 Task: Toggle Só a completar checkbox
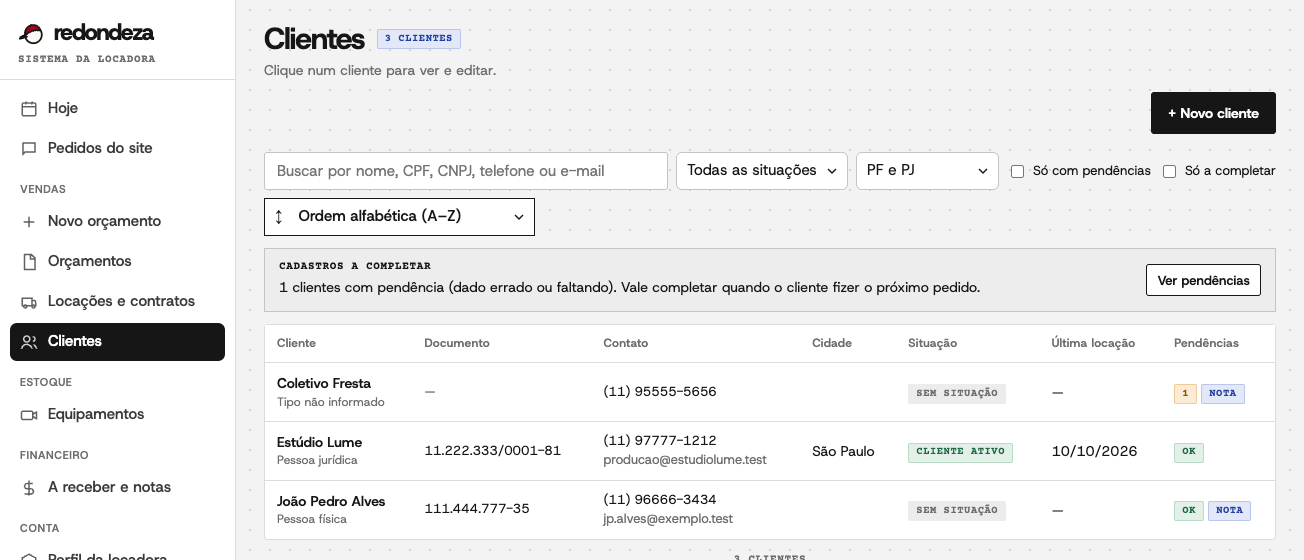(x=1169, y=171)
